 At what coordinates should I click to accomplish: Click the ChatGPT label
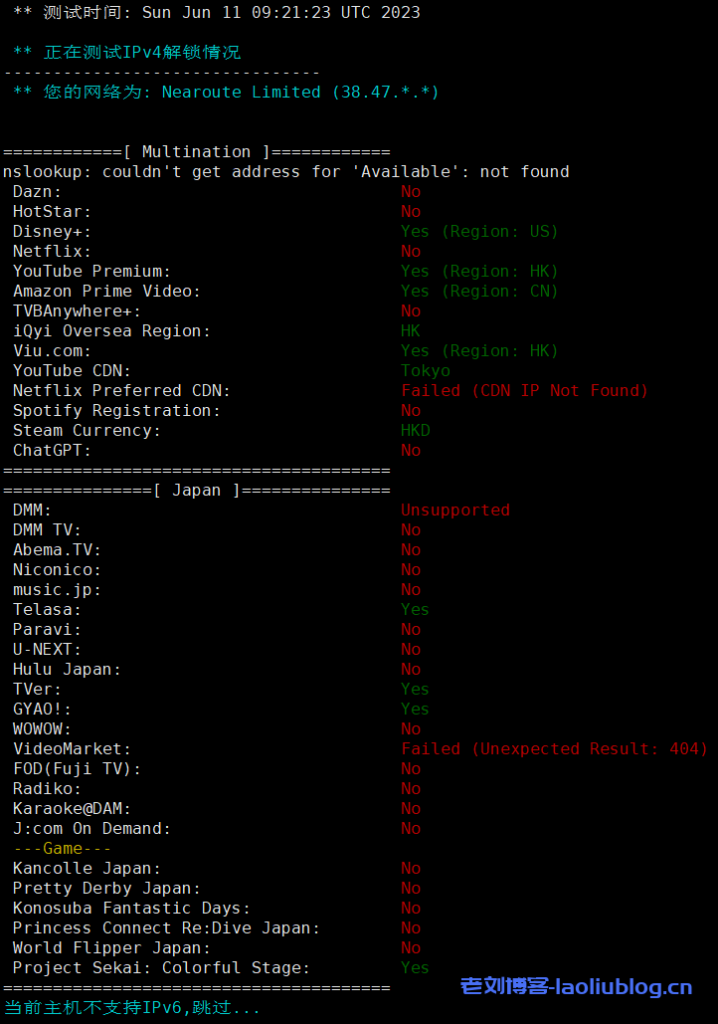coord(52,450)
